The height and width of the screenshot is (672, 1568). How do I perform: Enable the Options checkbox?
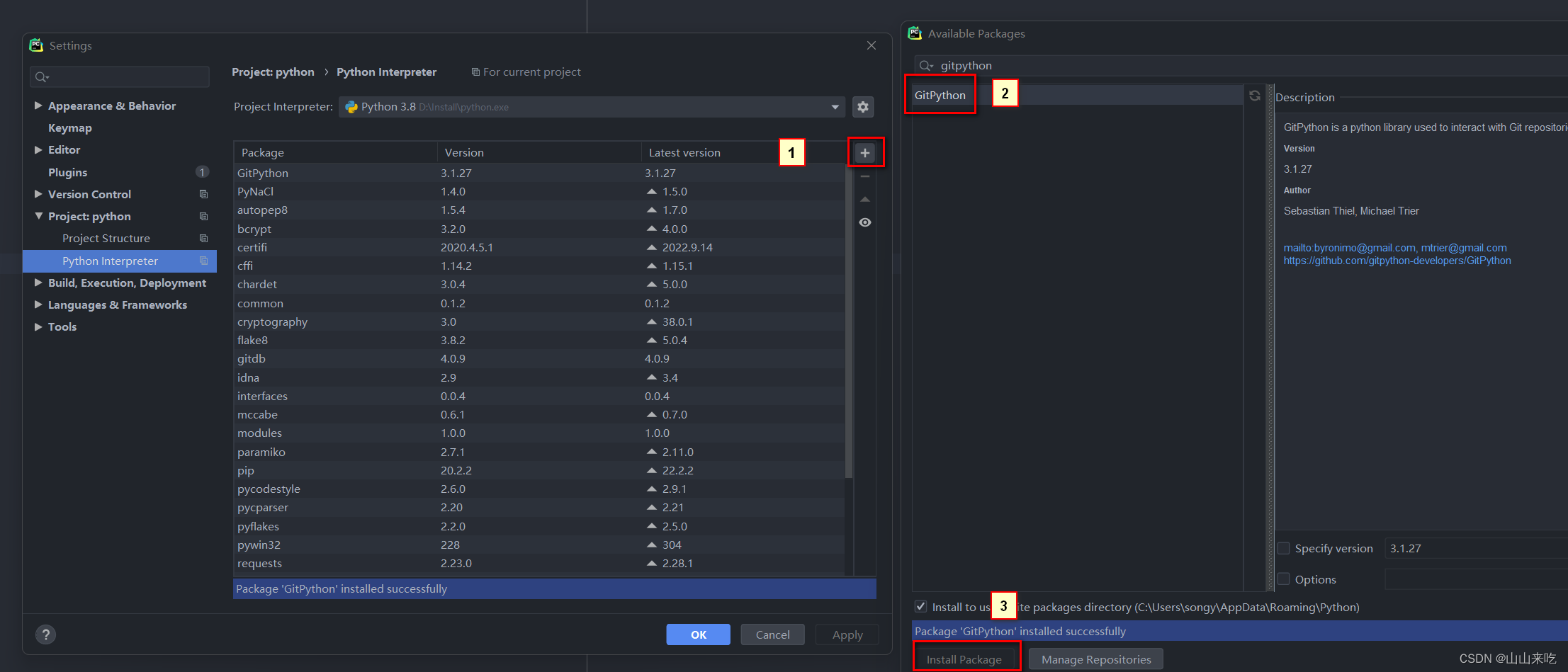pyautogui.click(x=1283, y=579)
